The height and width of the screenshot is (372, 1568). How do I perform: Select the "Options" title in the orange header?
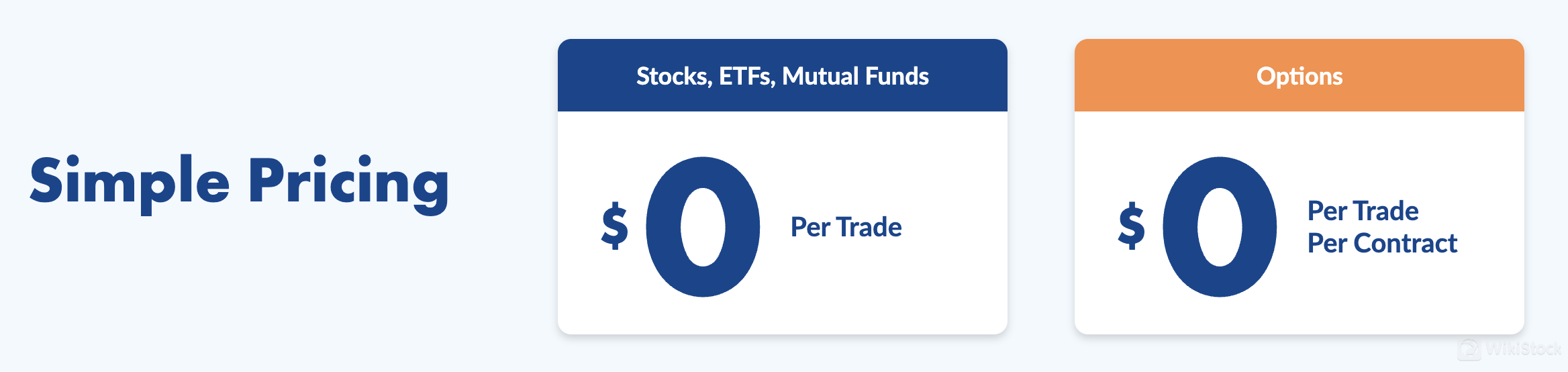click(1300, 77)
